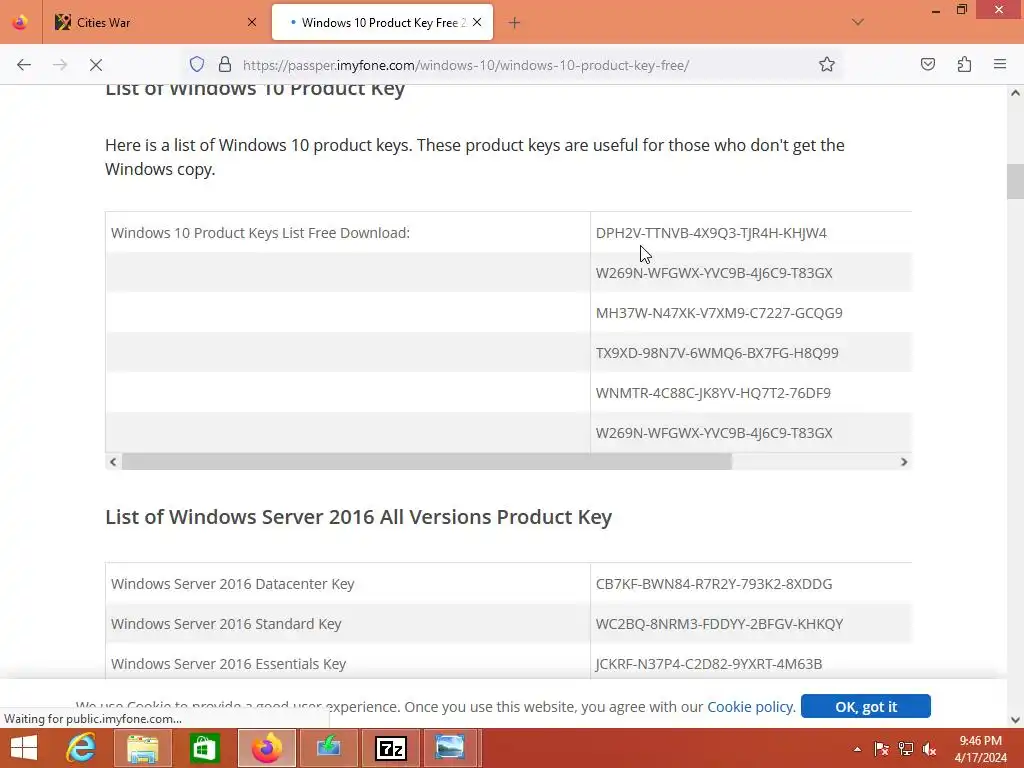
Task: Launch Internet Explorer from taskbar
Action: click(x=81, y=748)
